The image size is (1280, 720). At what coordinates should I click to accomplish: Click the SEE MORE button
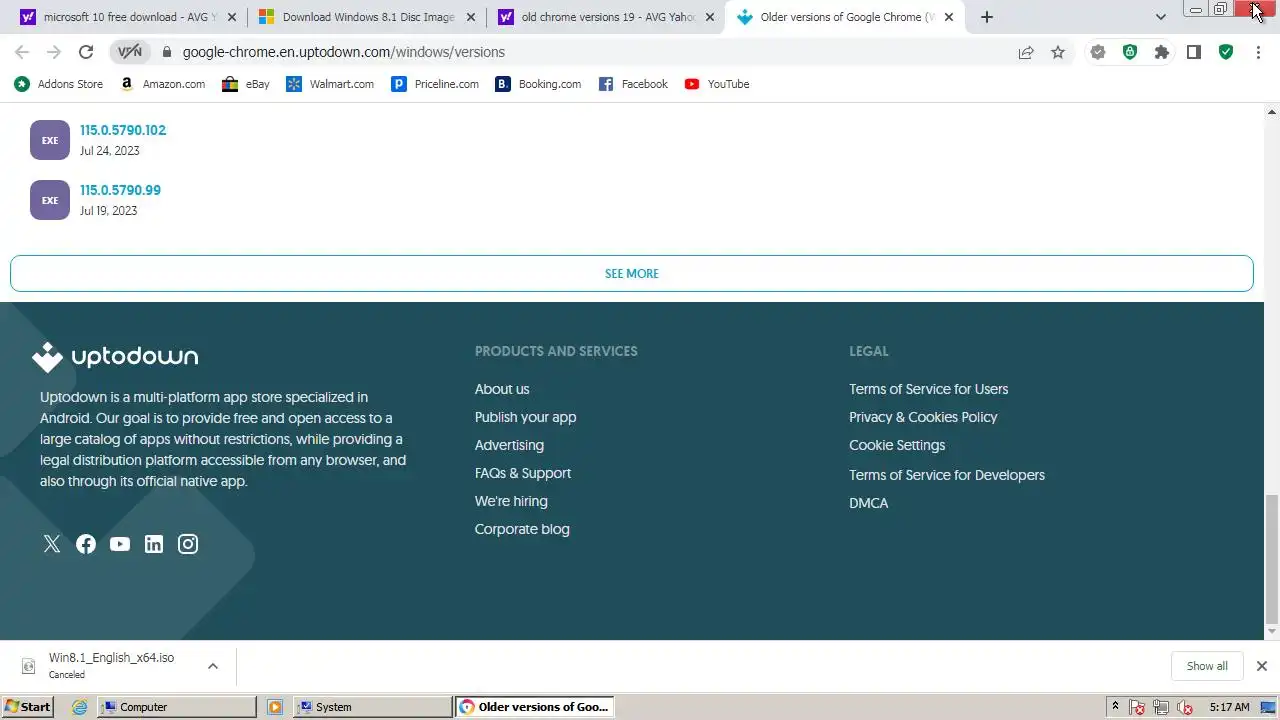(x=632, y=273)
